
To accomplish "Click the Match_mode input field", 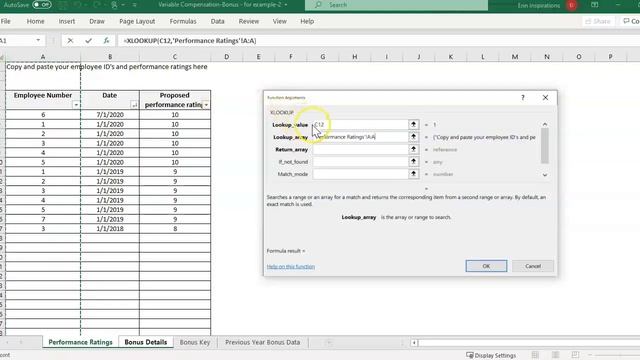I will tap(360, 174).
